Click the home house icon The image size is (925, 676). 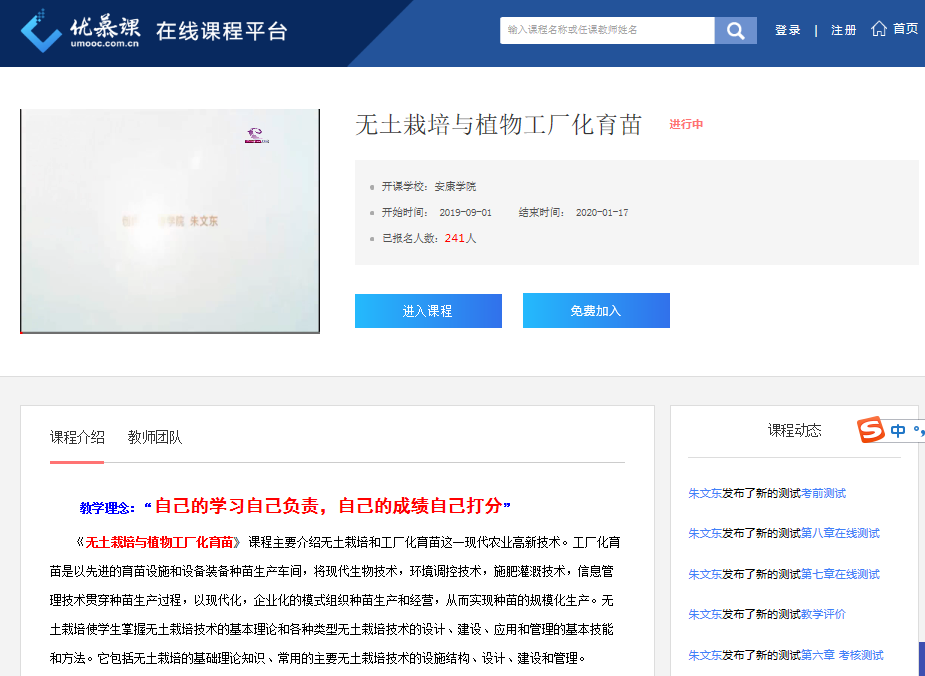pyautogui.click(x=879, y=29)
